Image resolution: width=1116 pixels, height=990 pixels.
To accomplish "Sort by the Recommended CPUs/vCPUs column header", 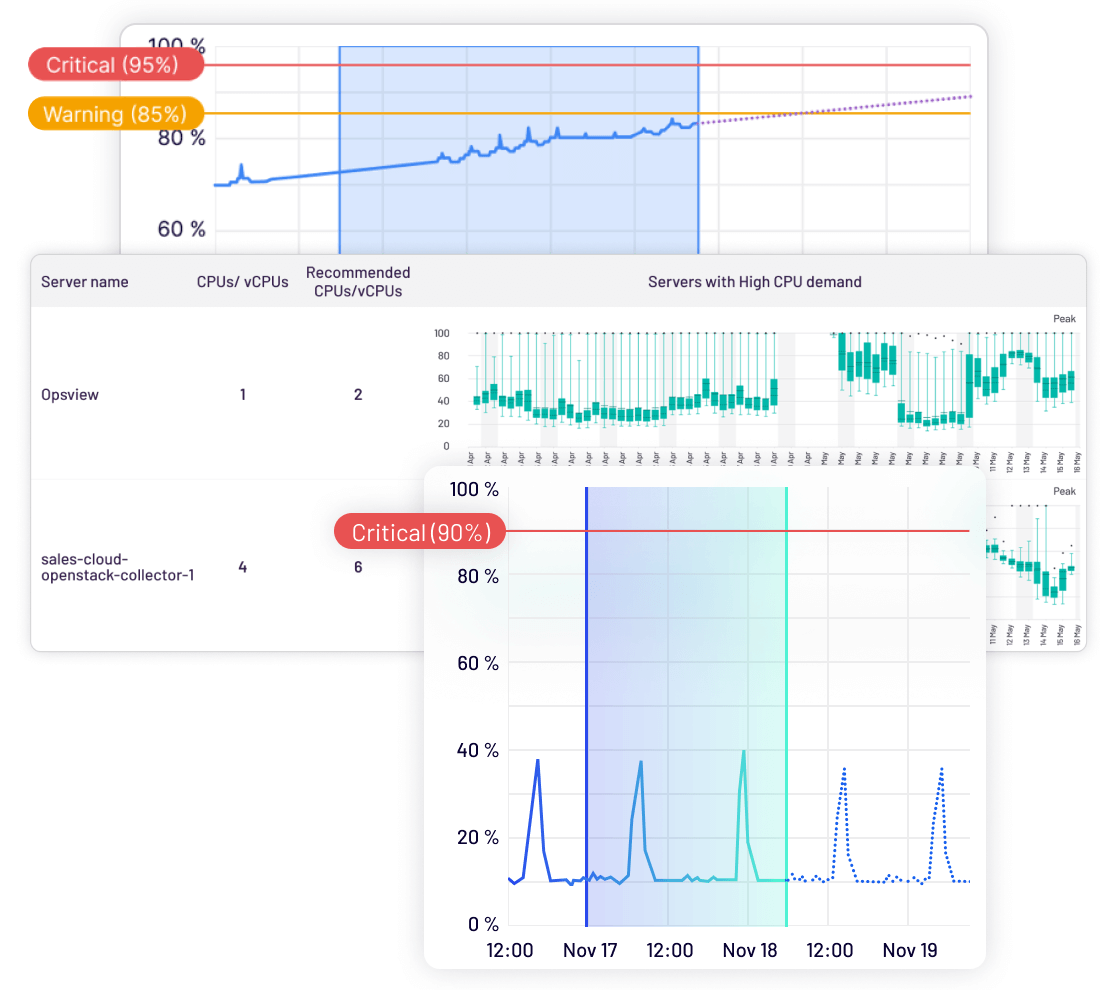I will pyautogui.click(x=358, y=281).
